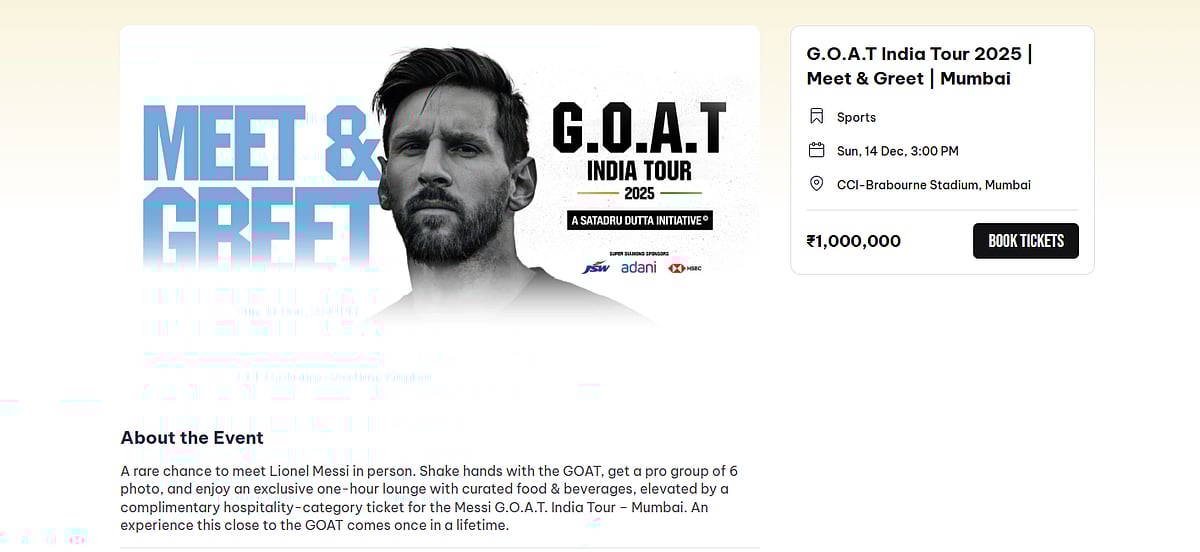
Task: Click the CCI-Brabourne Stadium, Mumbai venue text
Action: click(x=933, y=185)
